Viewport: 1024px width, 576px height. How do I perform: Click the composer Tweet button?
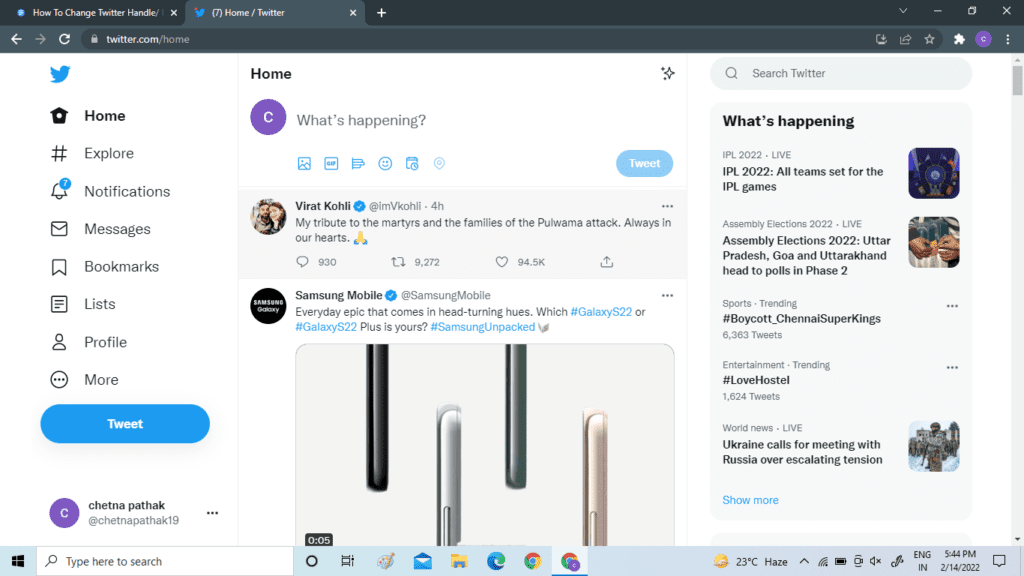point(644,163)
